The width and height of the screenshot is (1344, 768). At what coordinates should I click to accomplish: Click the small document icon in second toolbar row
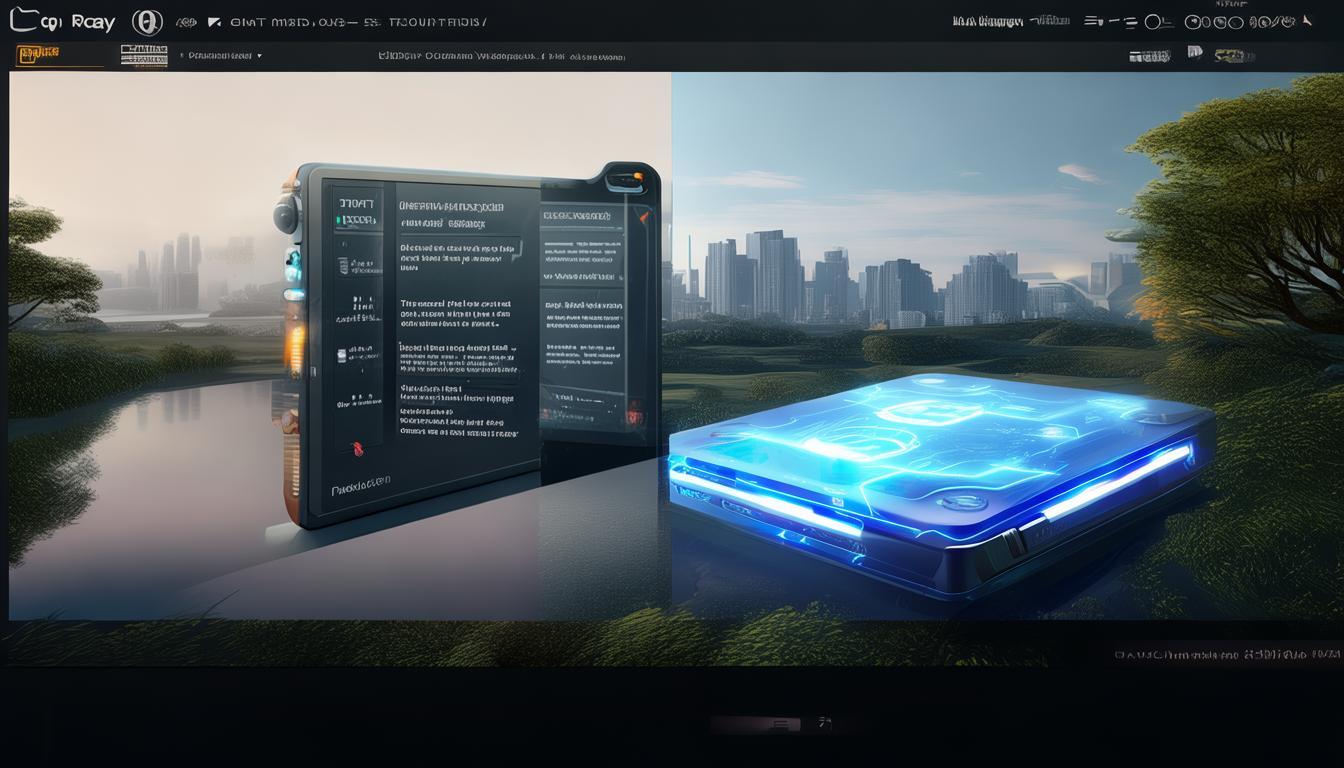1194,52
